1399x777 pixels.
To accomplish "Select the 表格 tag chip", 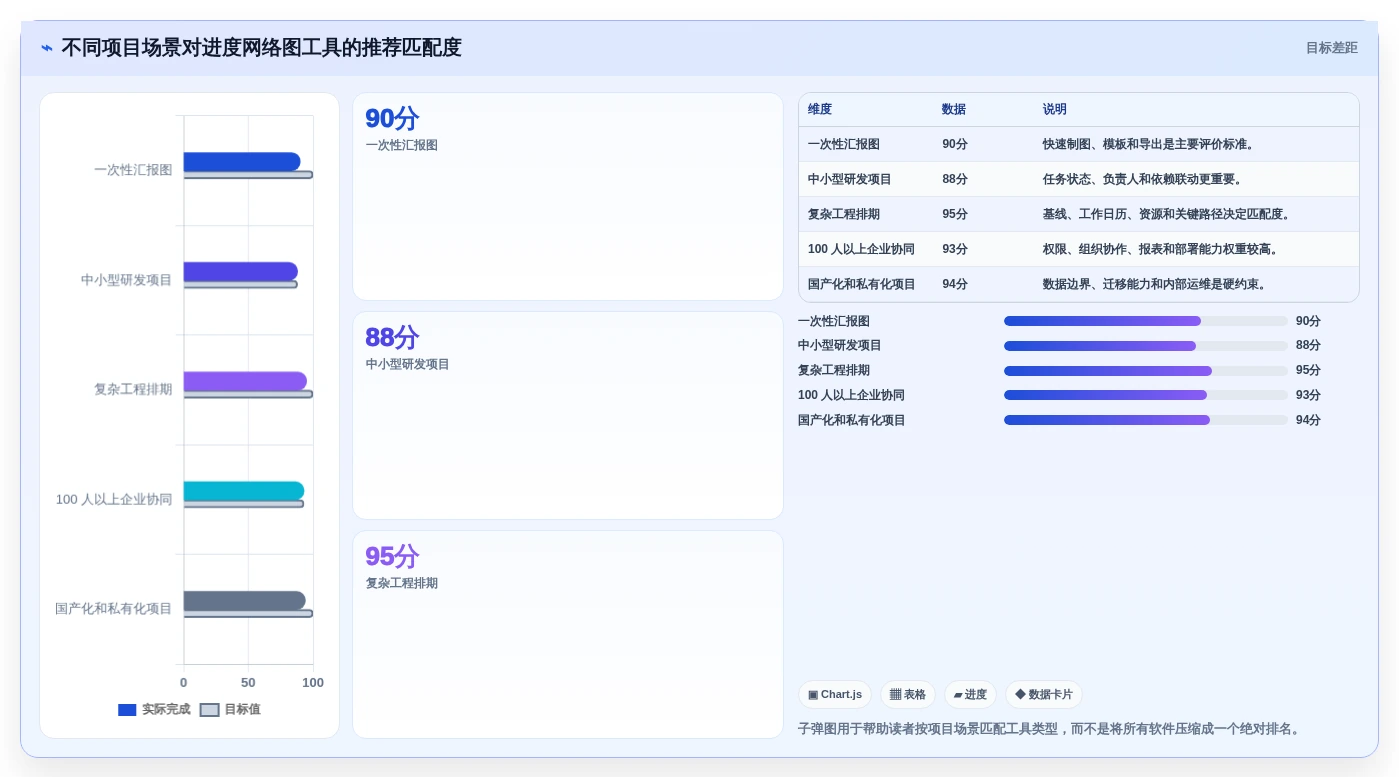I will coord(908,694).
